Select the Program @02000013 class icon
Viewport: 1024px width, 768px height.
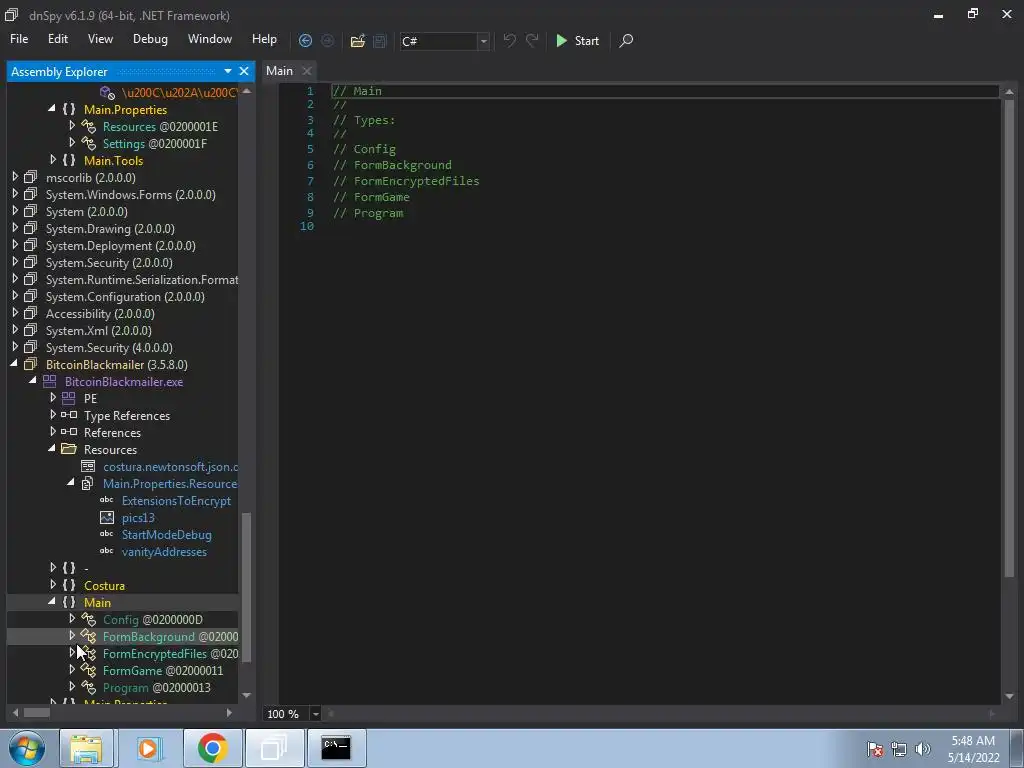point(88,687)
